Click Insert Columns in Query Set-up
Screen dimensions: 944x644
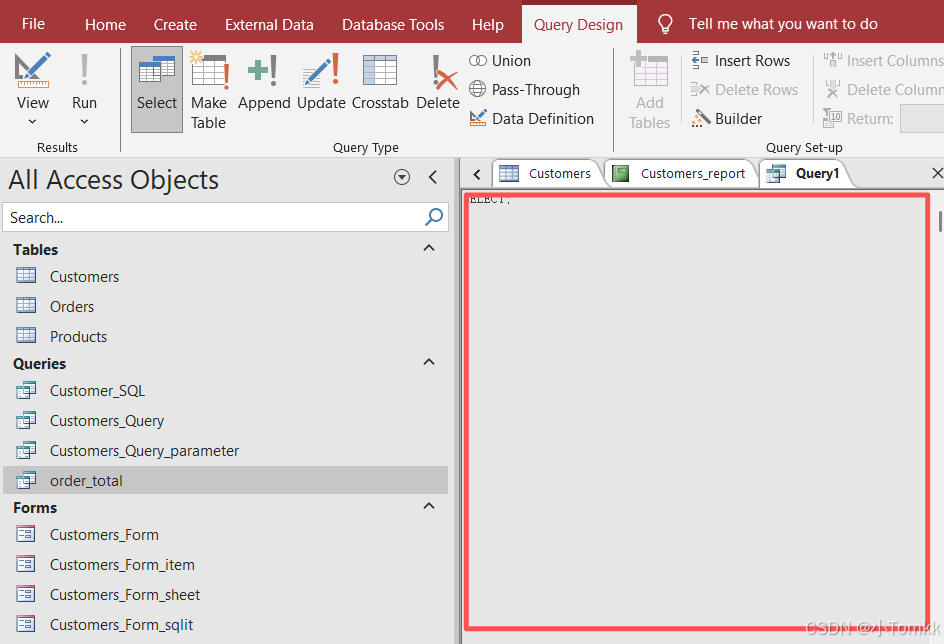(x=883, y=61)
